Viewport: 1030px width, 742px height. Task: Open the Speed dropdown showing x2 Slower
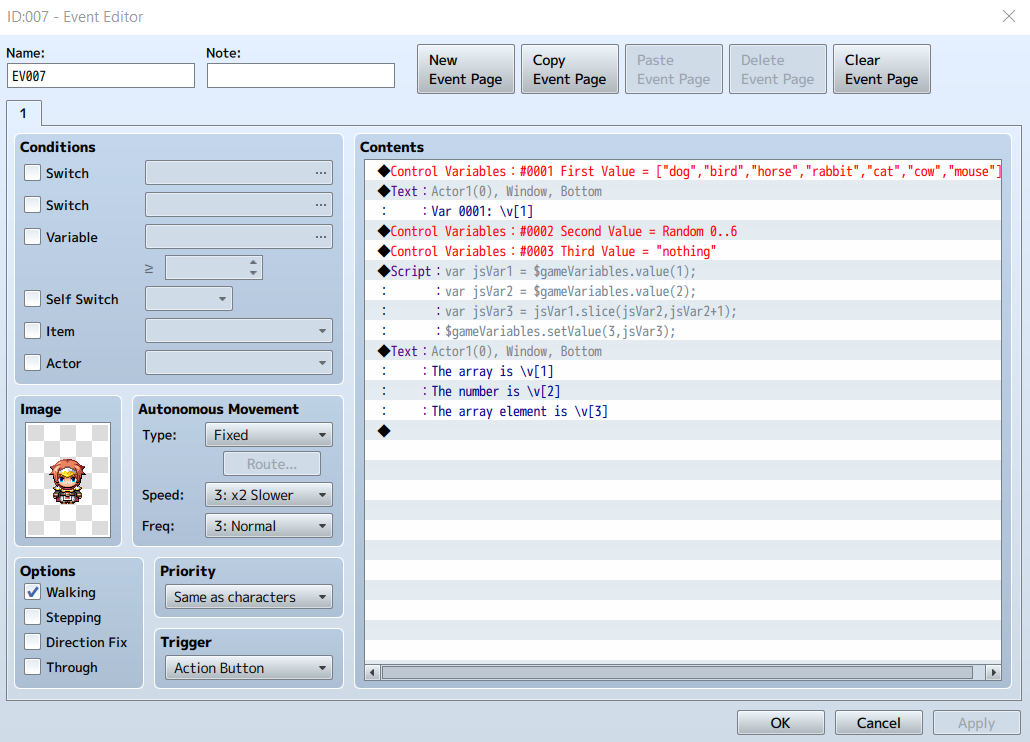pyautogui.click(x=269, y=494)
